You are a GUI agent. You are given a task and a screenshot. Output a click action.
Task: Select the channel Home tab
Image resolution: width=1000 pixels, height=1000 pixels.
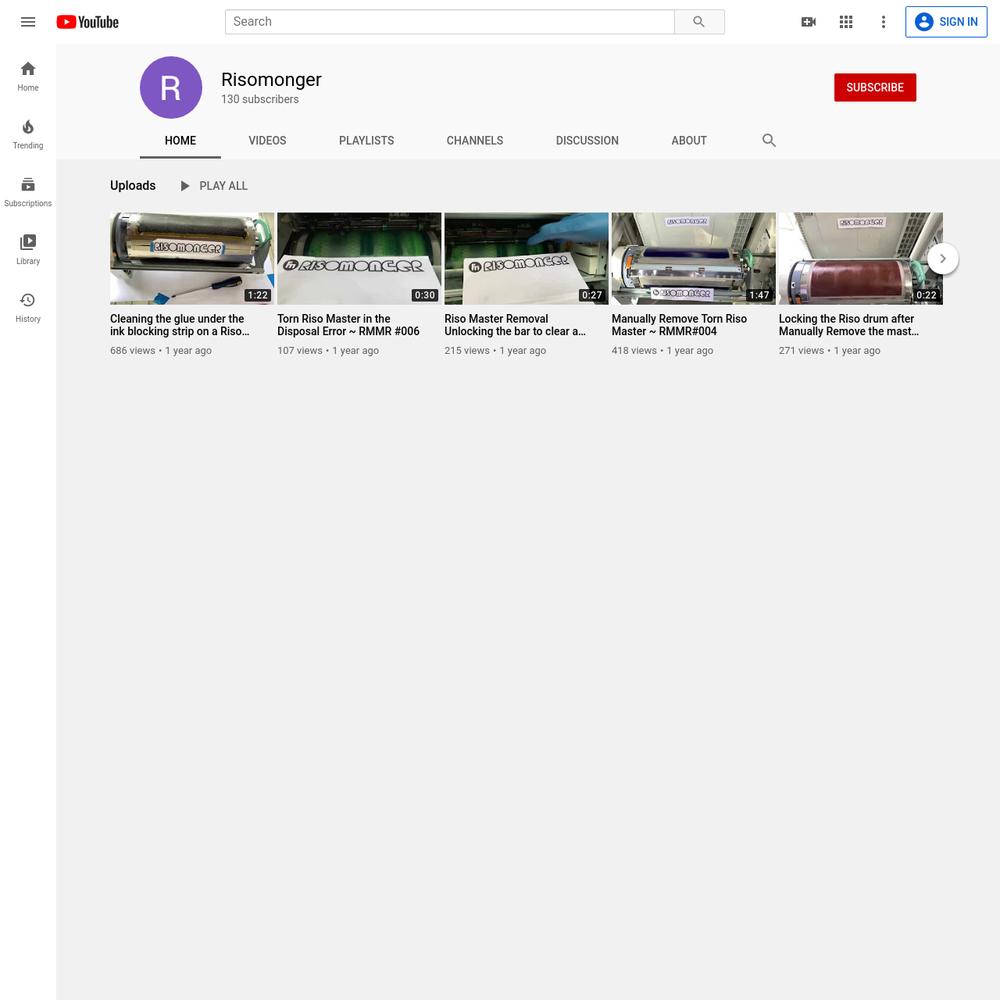pos(180,140)
